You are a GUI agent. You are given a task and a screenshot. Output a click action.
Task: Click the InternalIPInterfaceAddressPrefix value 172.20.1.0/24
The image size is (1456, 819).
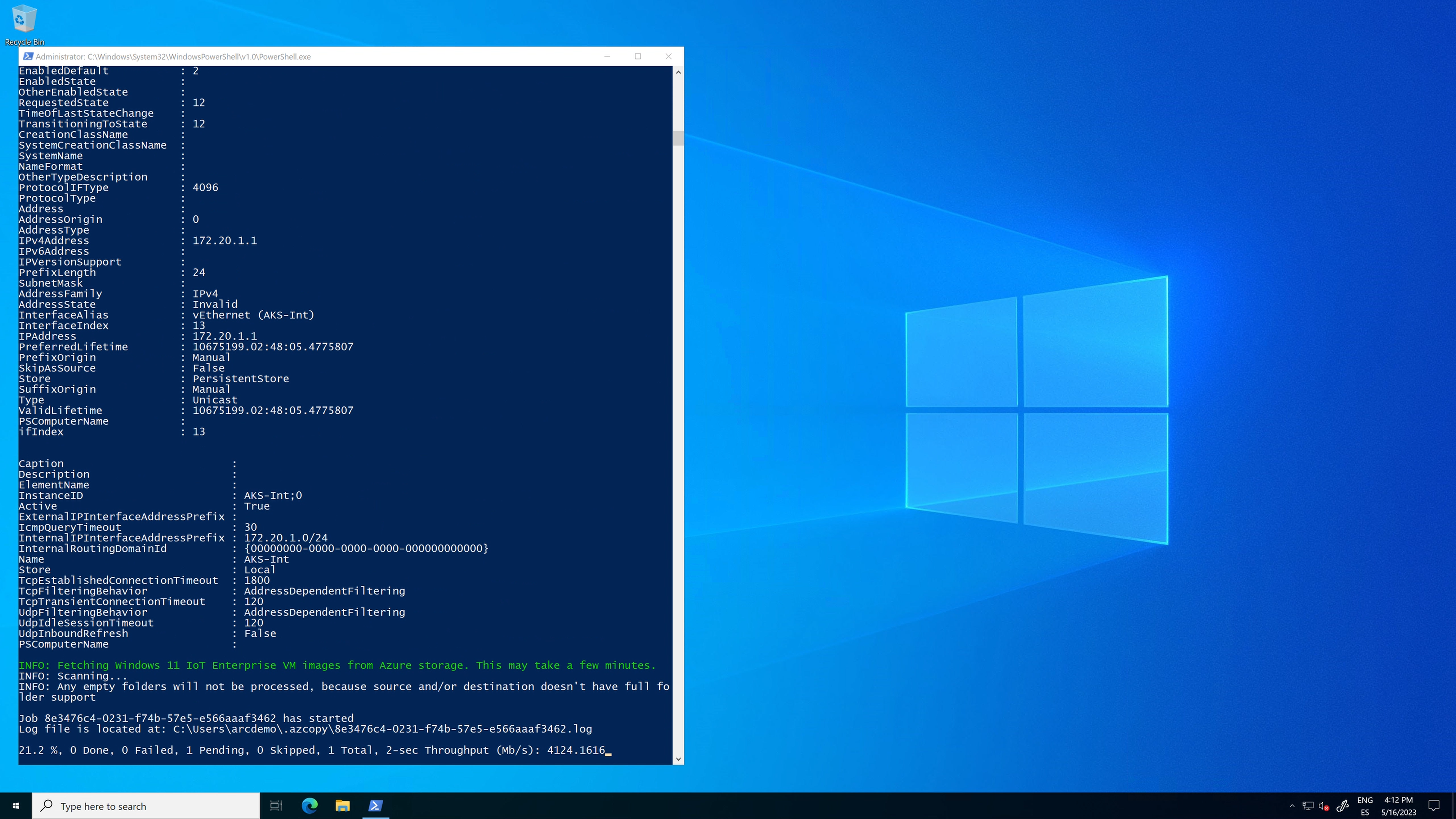[x=286, y=538]
